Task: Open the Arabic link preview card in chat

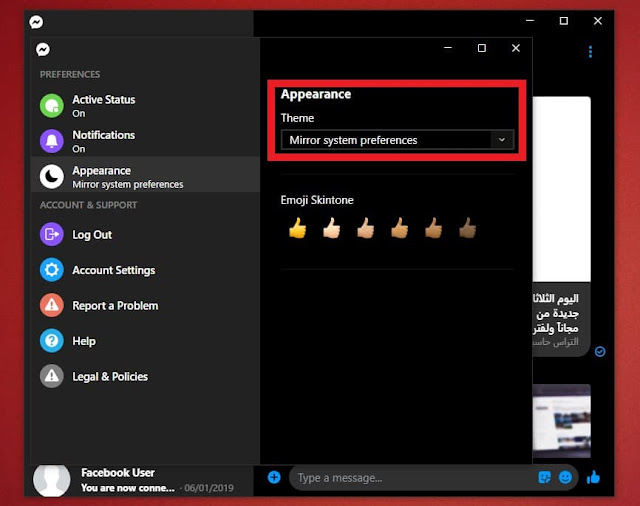Action: [x=561, y=226]
